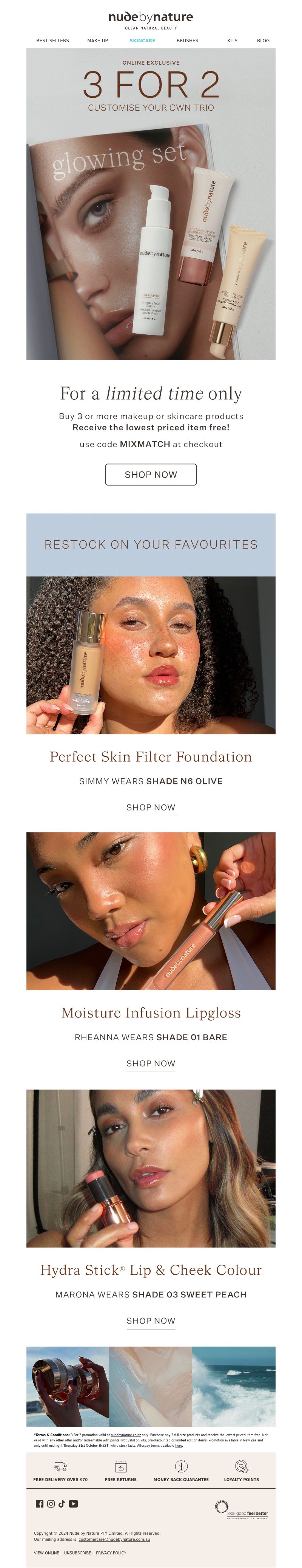Open the Blog navigation link

[x=263, y=41]
